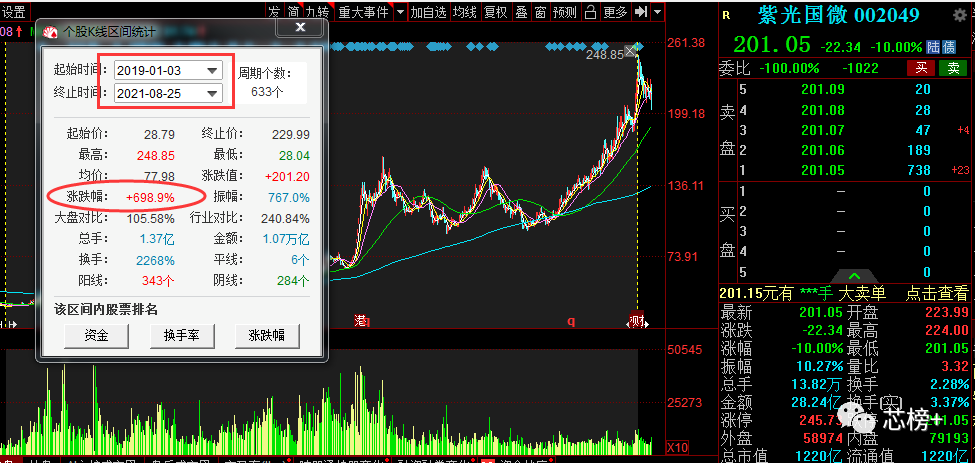Click the 50545 volume axis label
Screen dimensions: 975x463
tap(684, 349)
